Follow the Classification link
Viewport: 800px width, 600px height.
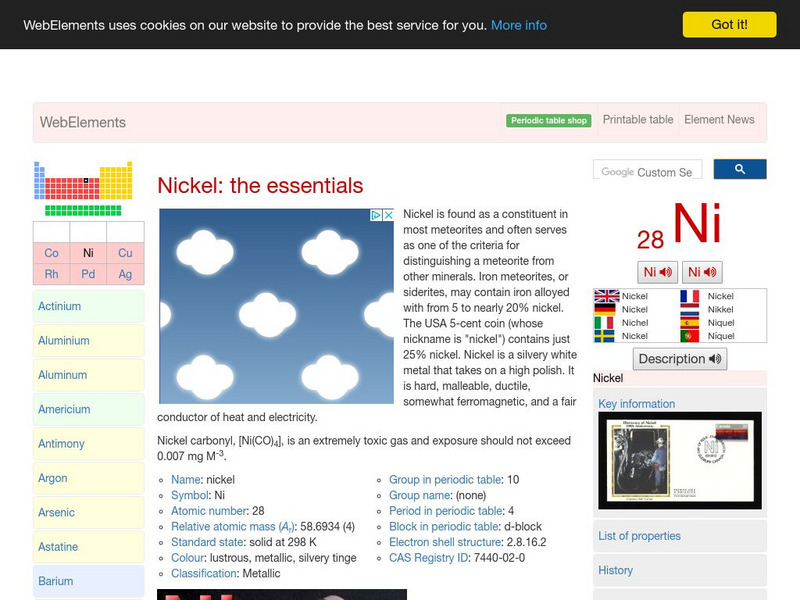pos(204,573)
